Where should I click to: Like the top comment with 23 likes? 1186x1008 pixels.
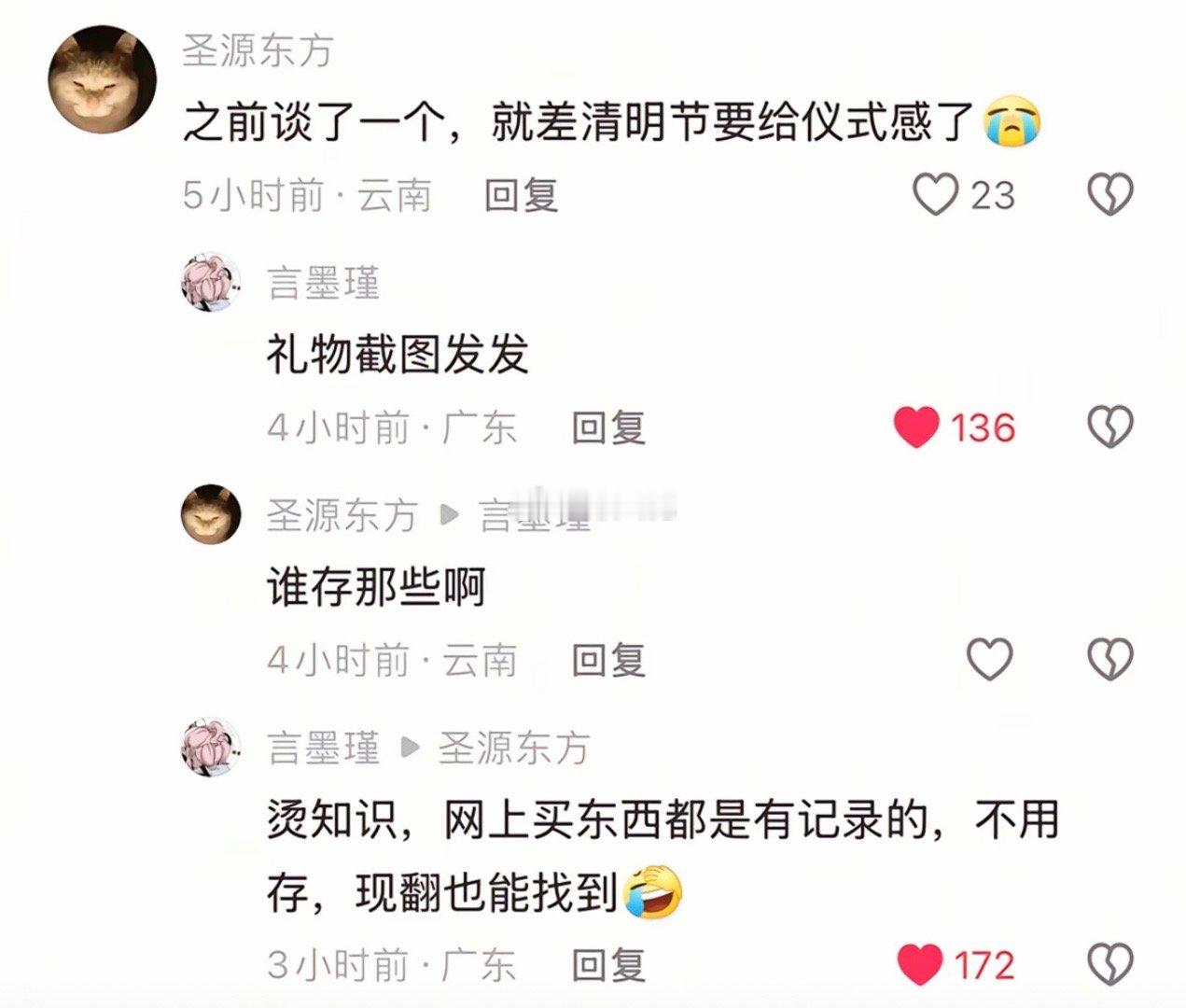pos(935,195)
